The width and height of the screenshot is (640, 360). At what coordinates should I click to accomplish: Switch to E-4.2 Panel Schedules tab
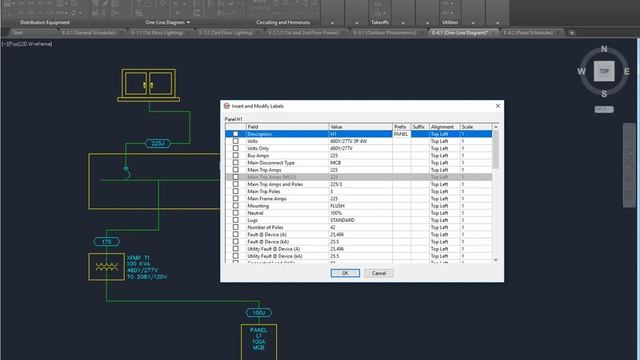528,33
